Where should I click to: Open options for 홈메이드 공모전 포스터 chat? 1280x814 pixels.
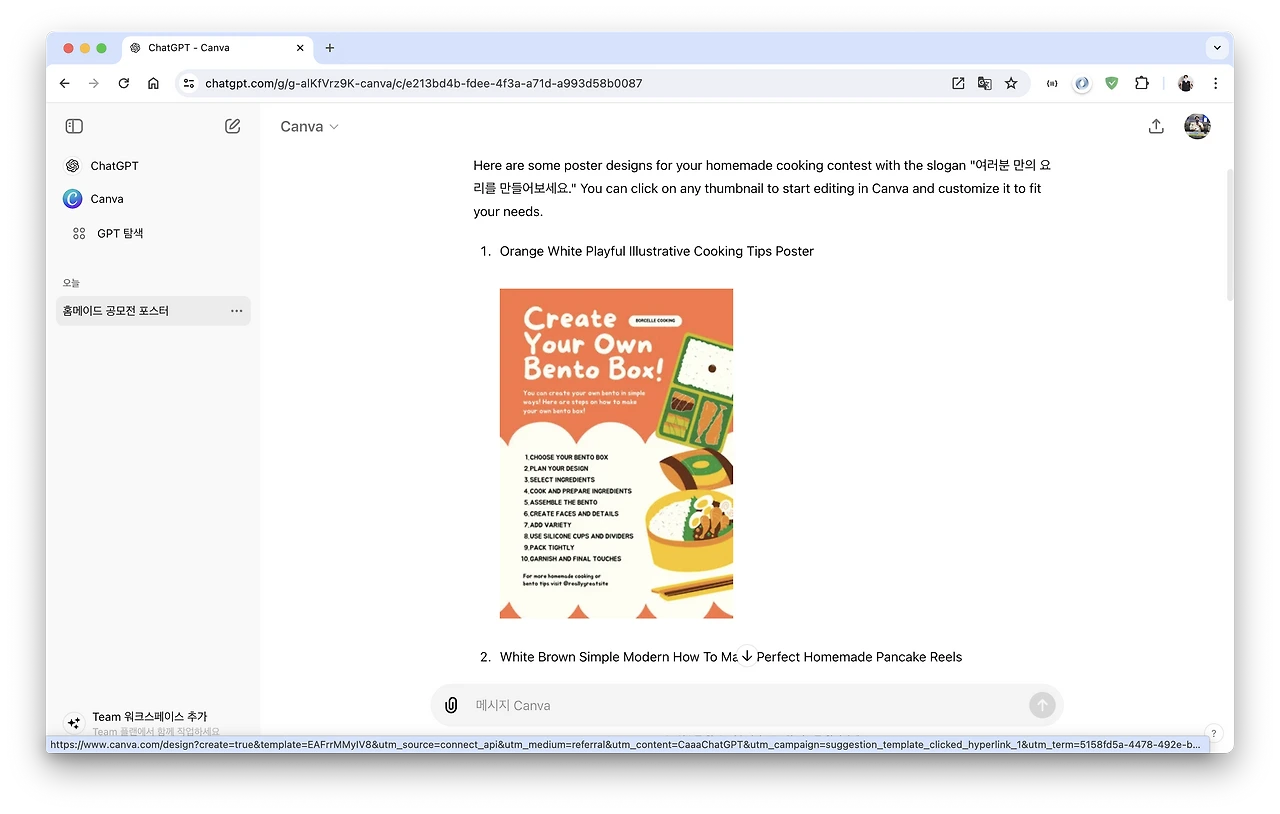[x=236, y=311]
